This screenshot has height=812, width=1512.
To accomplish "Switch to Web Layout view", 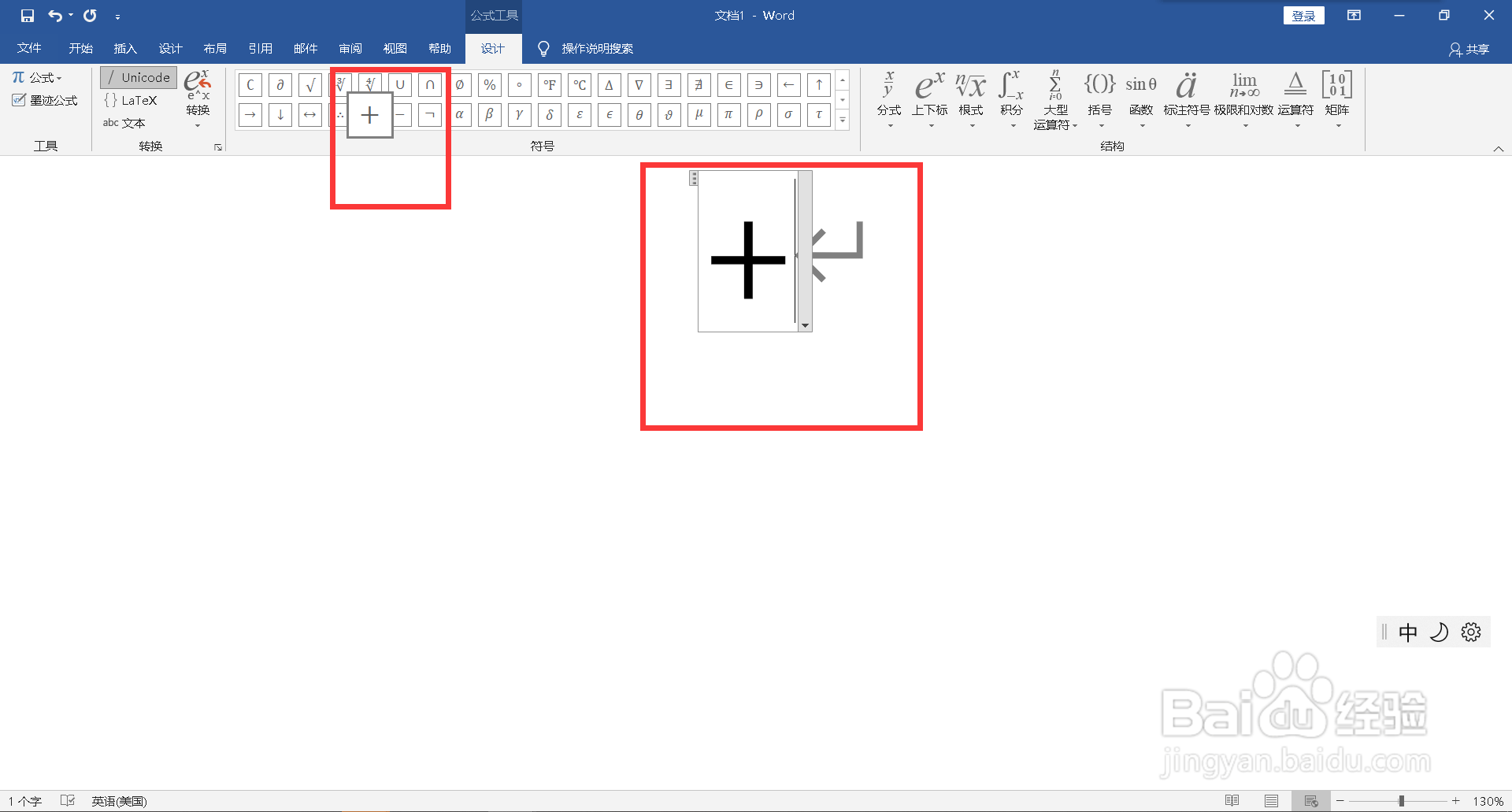I will (x=1311, y=801).
